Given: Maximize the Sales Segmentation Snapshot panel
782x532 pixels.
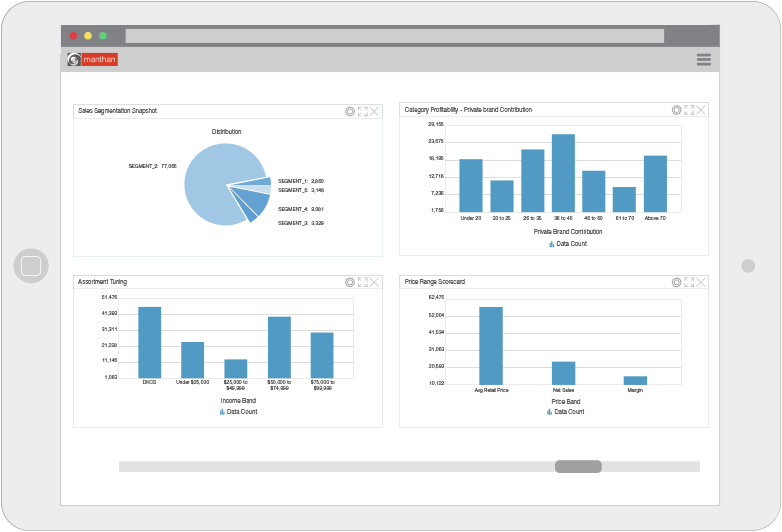Looking at the screenshot, I should point(363,111).
